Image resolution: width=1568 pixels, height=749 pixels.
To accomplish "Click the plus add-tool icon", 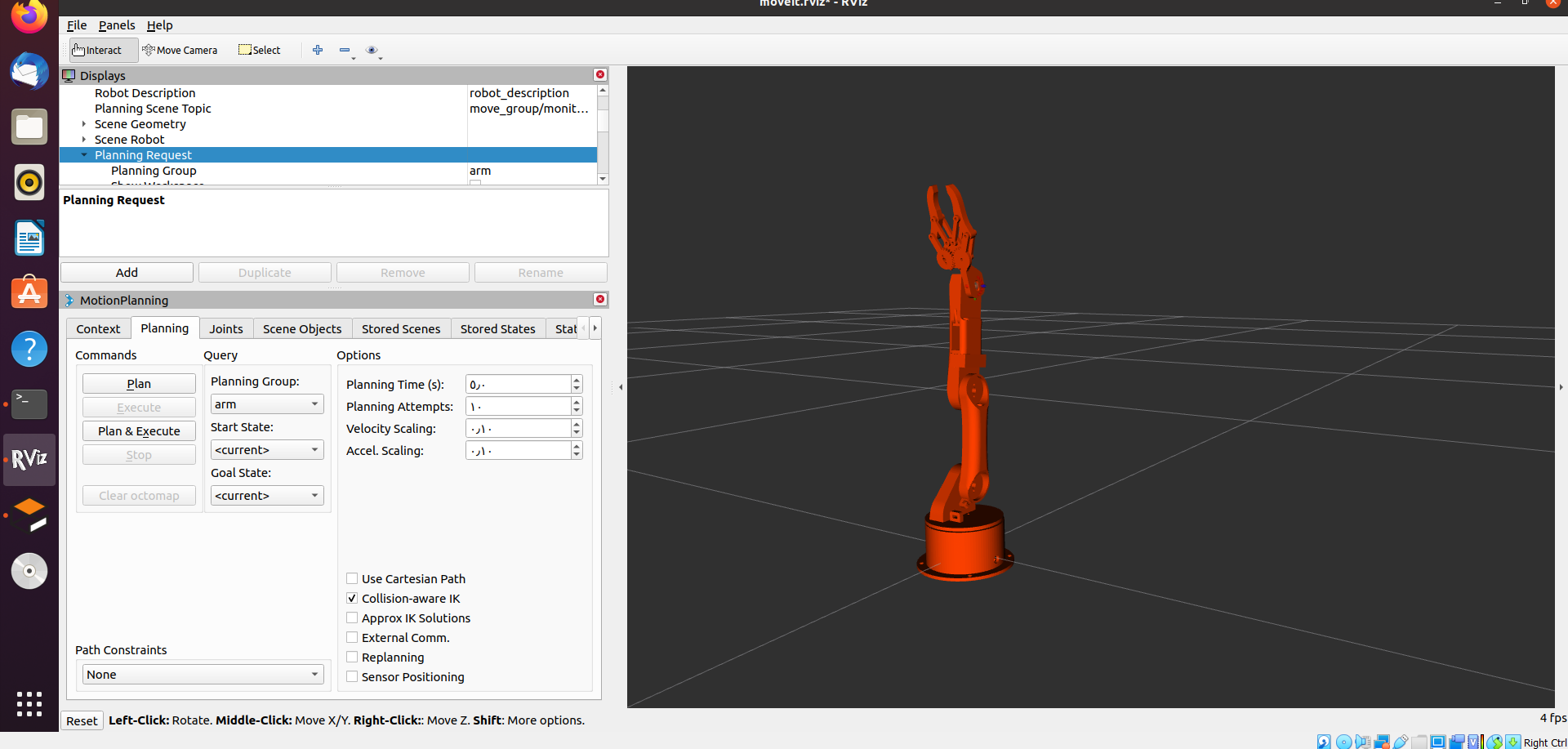I will click(318, 50).
